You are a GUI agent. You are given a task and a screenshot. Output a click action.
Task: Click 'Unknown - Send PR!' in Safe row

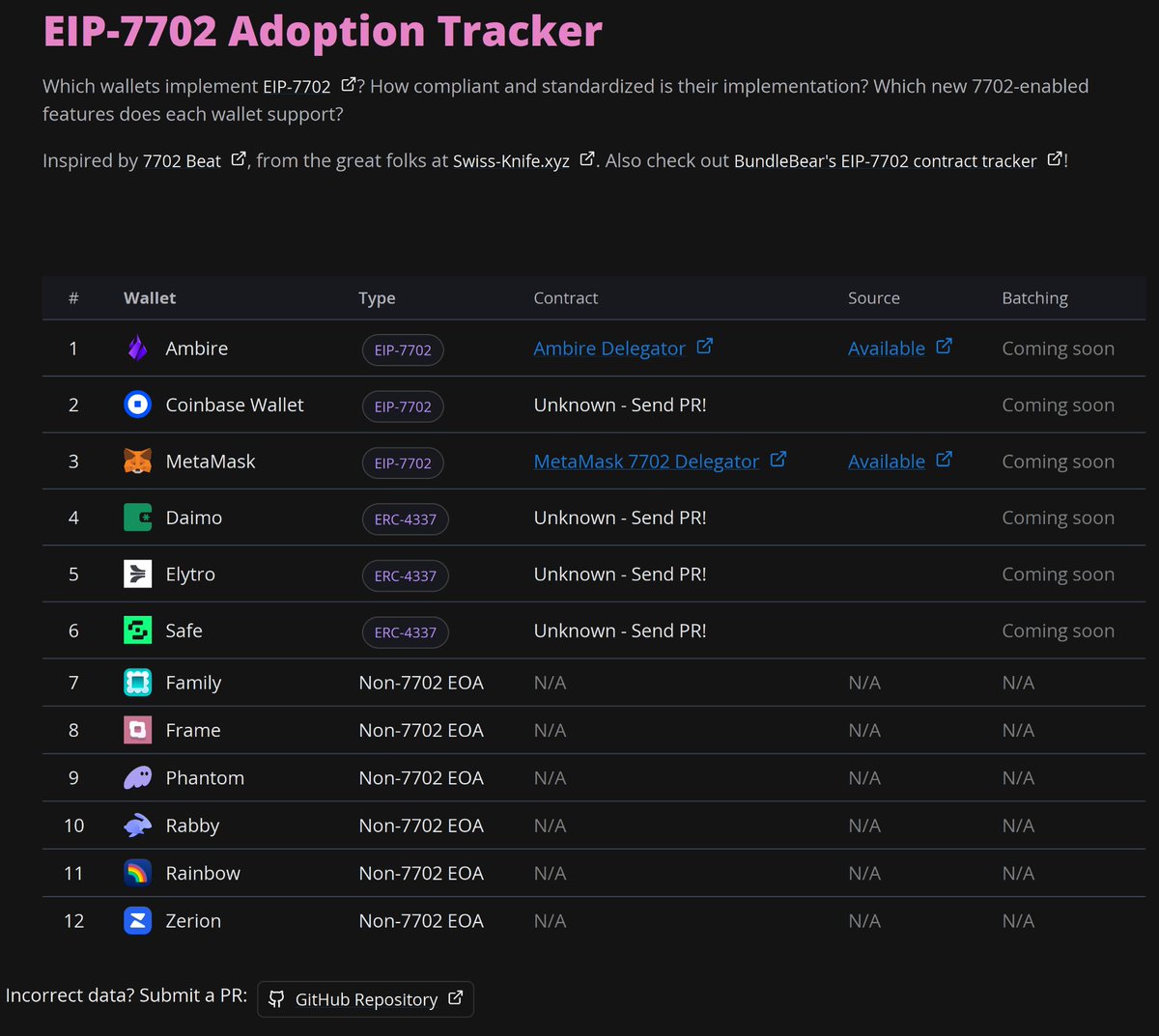(x=620, y=630)
